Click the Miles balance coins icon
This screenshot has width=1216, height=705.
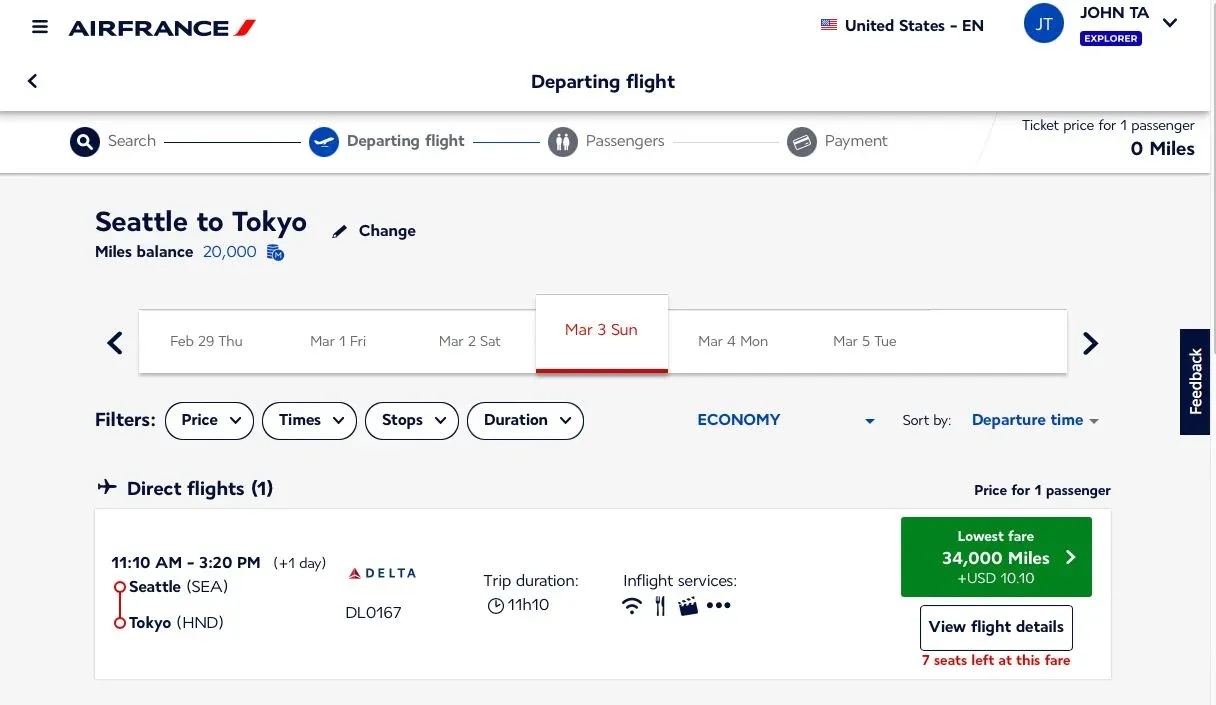(275, 253)
